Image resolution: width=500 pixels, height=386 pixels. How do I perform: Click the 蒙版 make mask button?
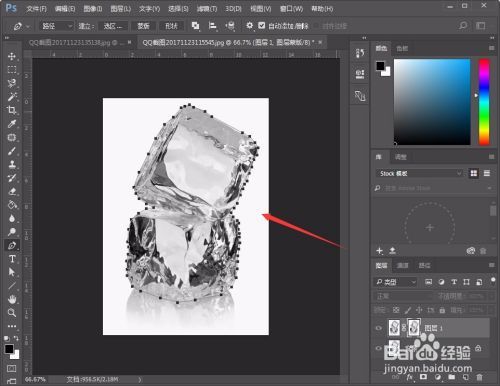(143, 26)
